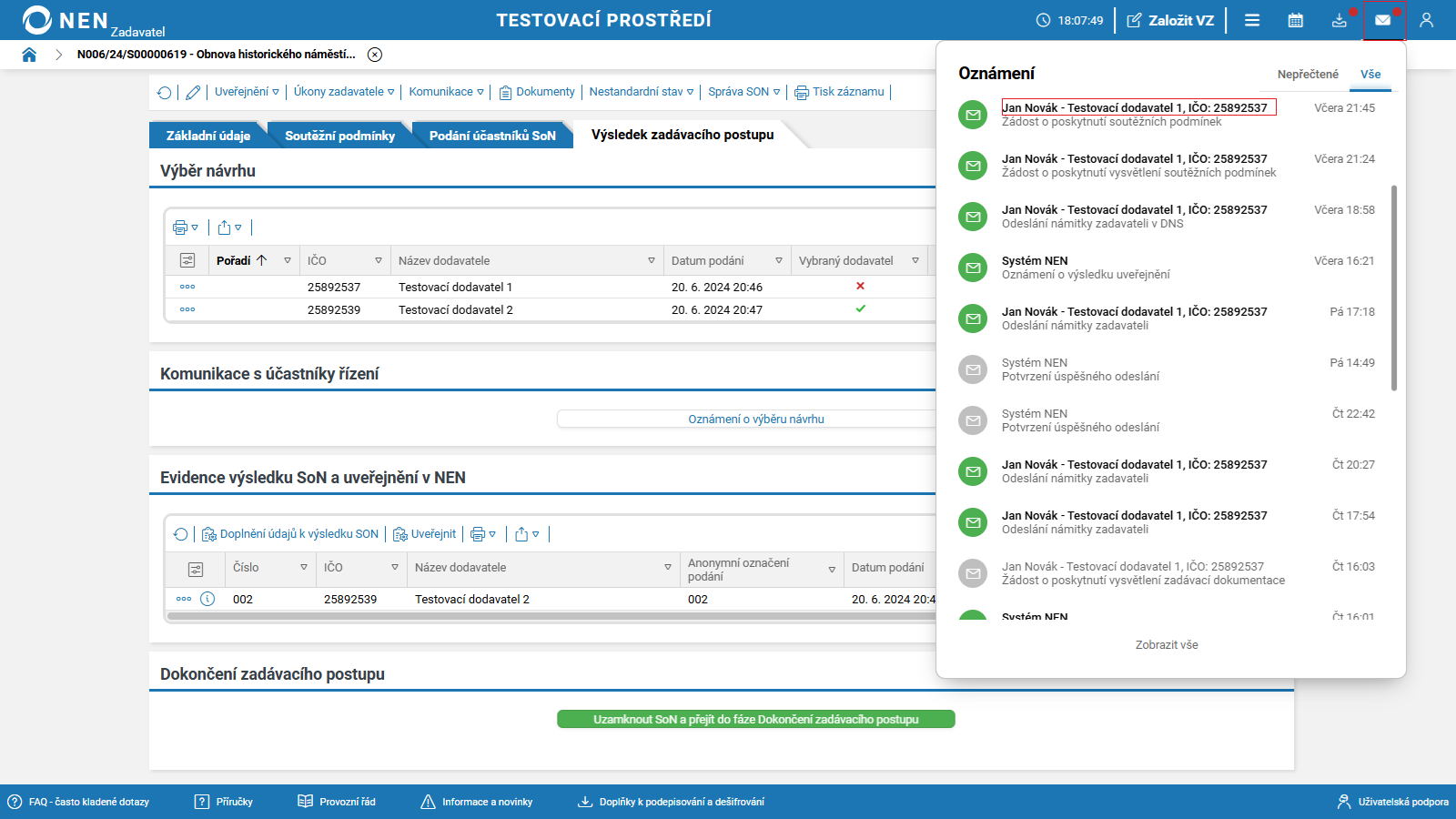This screenshot has width=1456, height=819.
Task: Click Zobrazit vše in notifications panel
Action: pyautogui.click(x=1167, y=645)
